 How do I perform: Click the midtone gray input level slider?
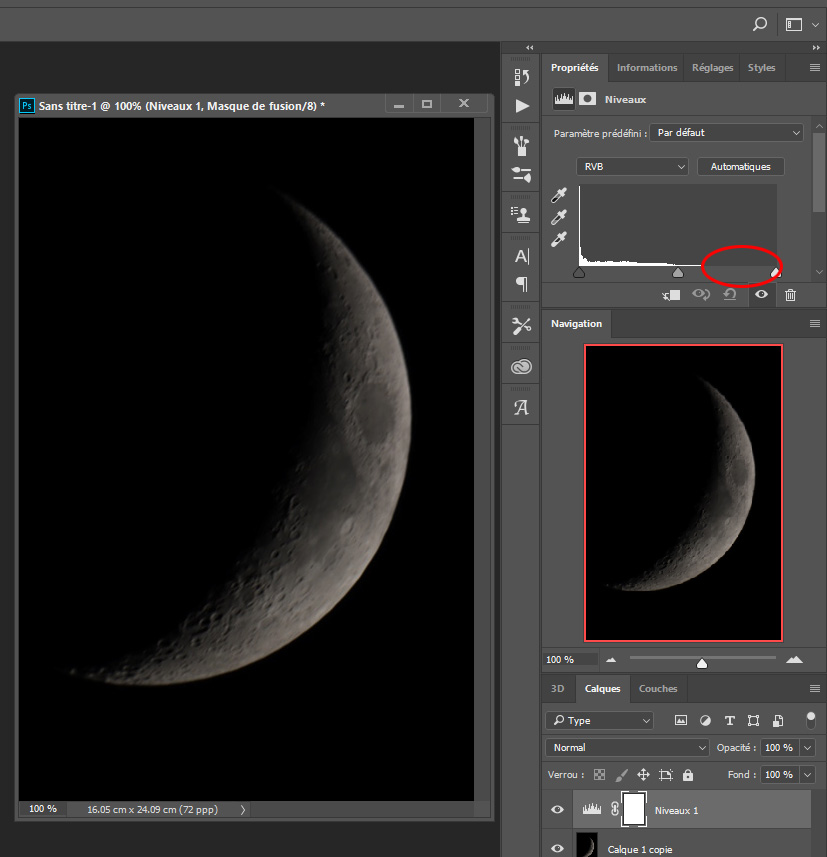pos(678,272)
